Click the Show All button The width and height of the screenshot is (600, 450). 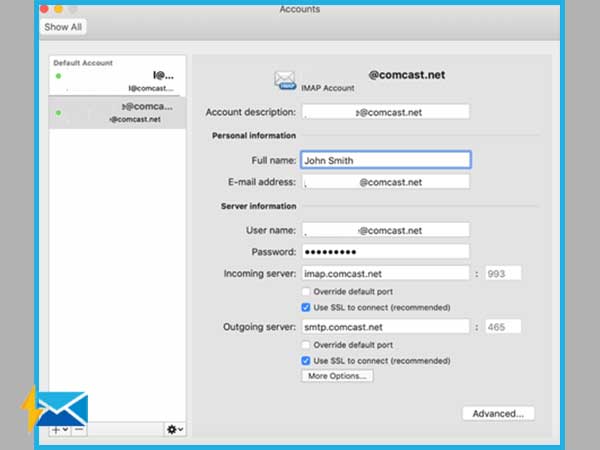click(63, 27)
